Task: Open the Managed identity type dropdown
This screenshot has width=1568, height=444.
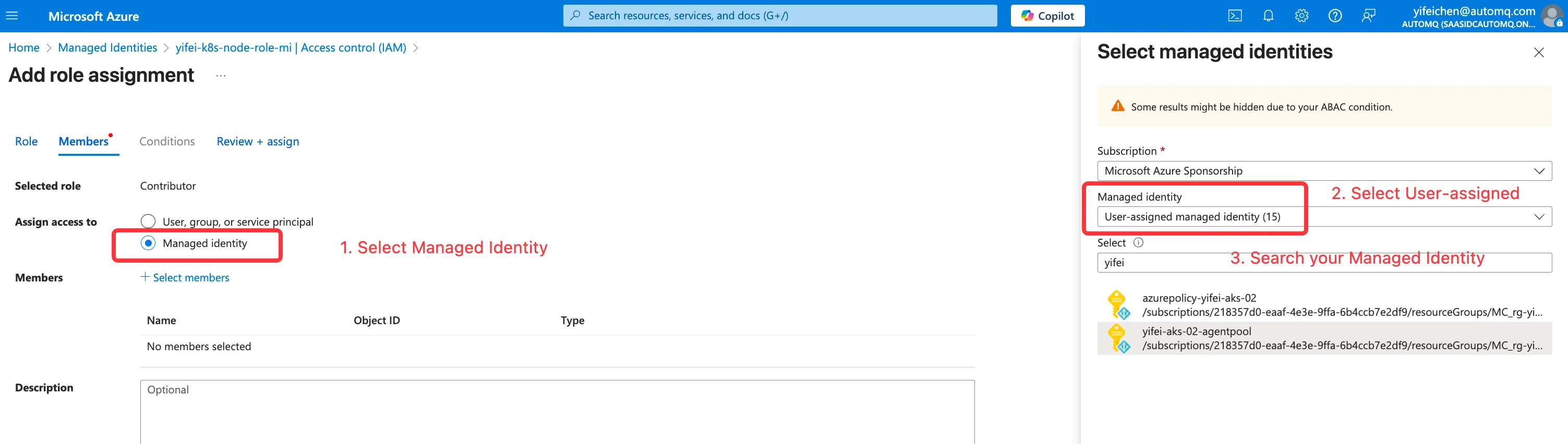Action: pos(1324,216)
